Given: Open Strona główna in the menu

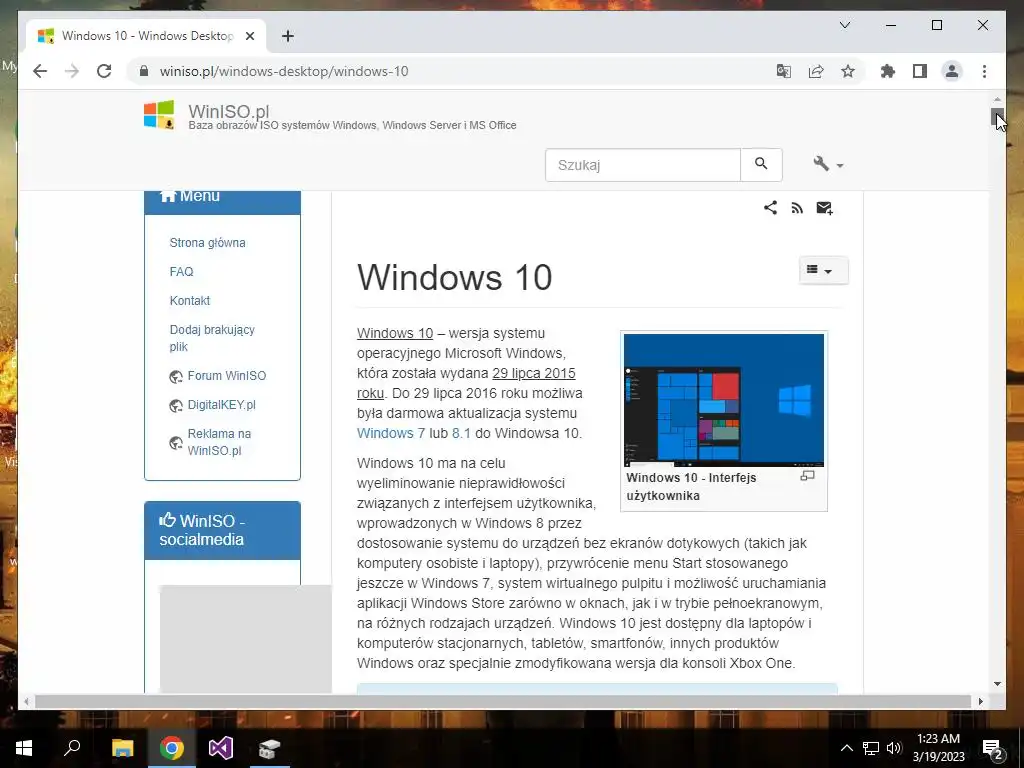Looking at the screenshot, I should [x=208, y=242].
